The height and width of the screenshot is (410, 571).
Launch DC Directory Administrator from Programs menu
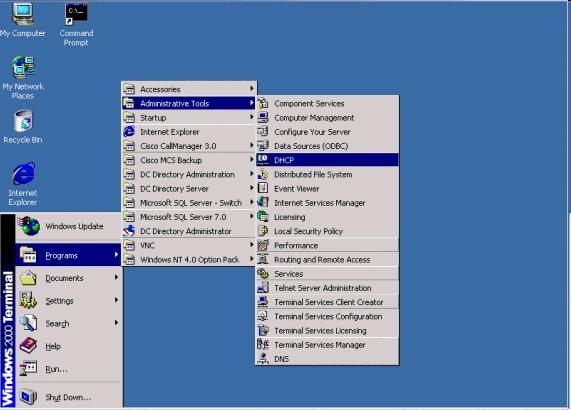(x=189, y=231)
